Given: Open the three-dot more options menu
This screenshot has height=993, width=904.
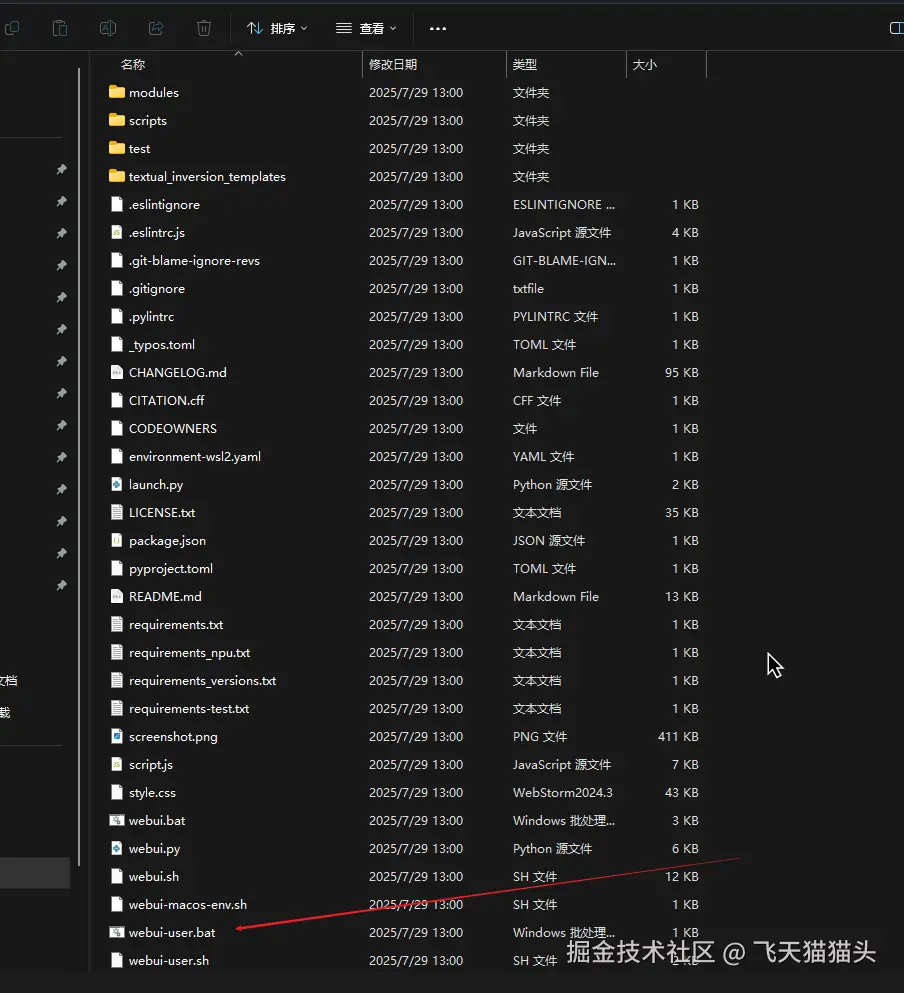Looking at the screenshot, I should tap(438, 28).
